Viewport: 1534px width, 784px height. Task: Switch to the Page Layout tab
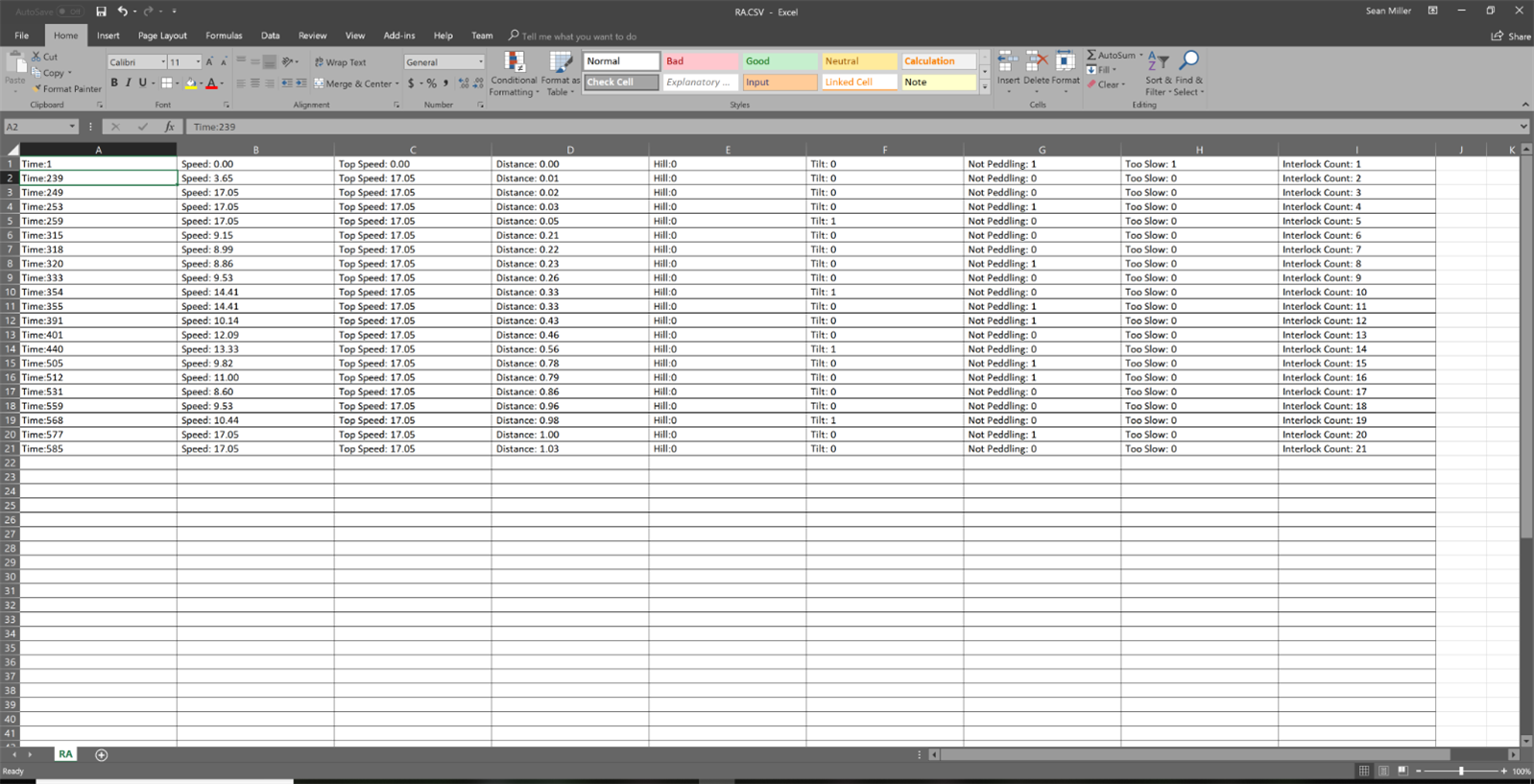click(x=162, y=36)
